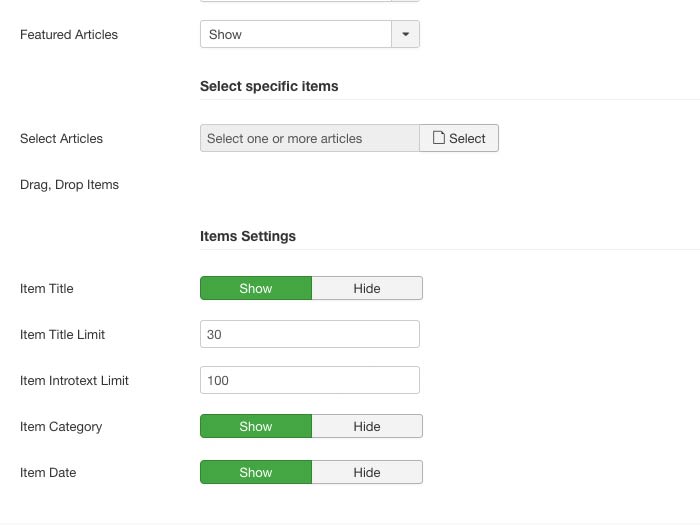
Task: Focus the Item Title Limit input
Action: [309, 334]
